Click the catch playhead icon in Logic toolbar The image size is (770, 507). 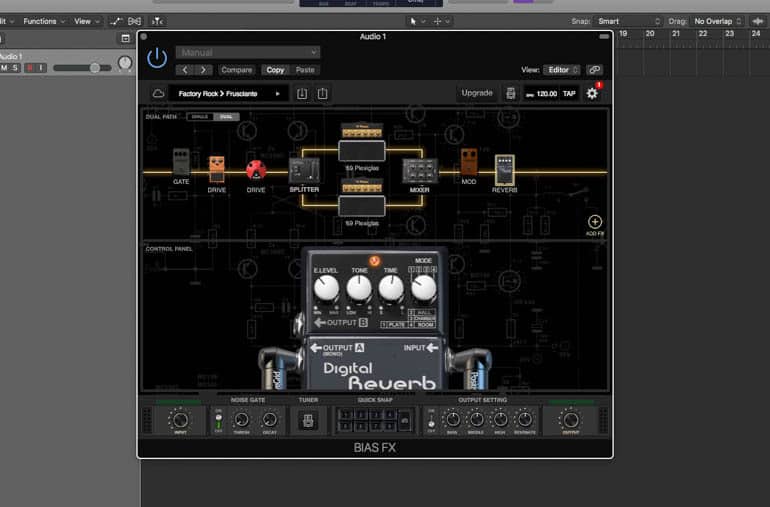tap(157, 21)
